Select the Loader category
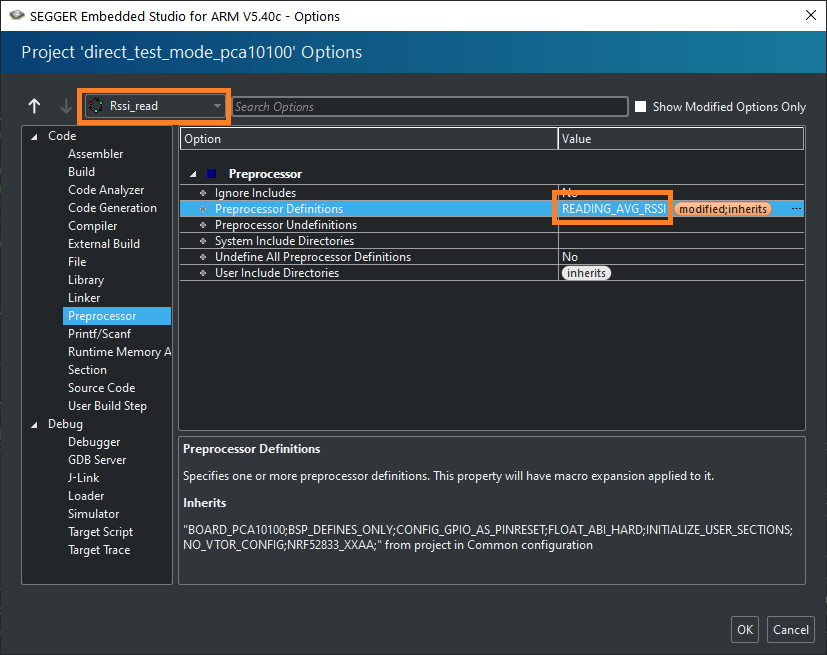Screen dimensions: 827x655 (x=86, y=496)
